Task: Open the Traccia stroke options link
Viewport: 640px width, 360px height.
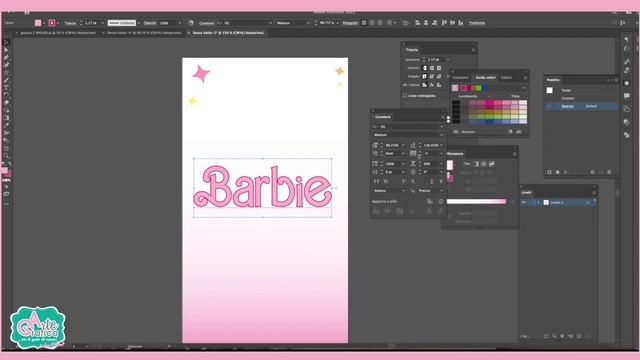Action: [70, 23]
